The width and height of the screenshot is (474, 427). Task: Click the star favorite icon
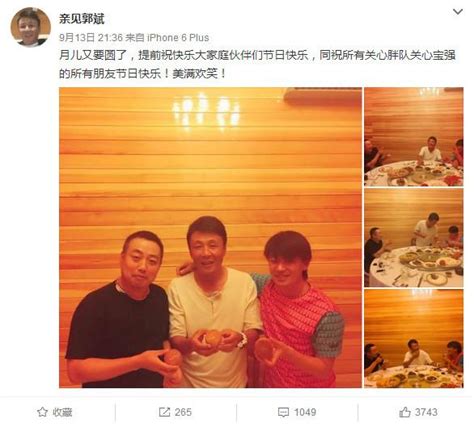pyautogui.click(x=42, y=412)
